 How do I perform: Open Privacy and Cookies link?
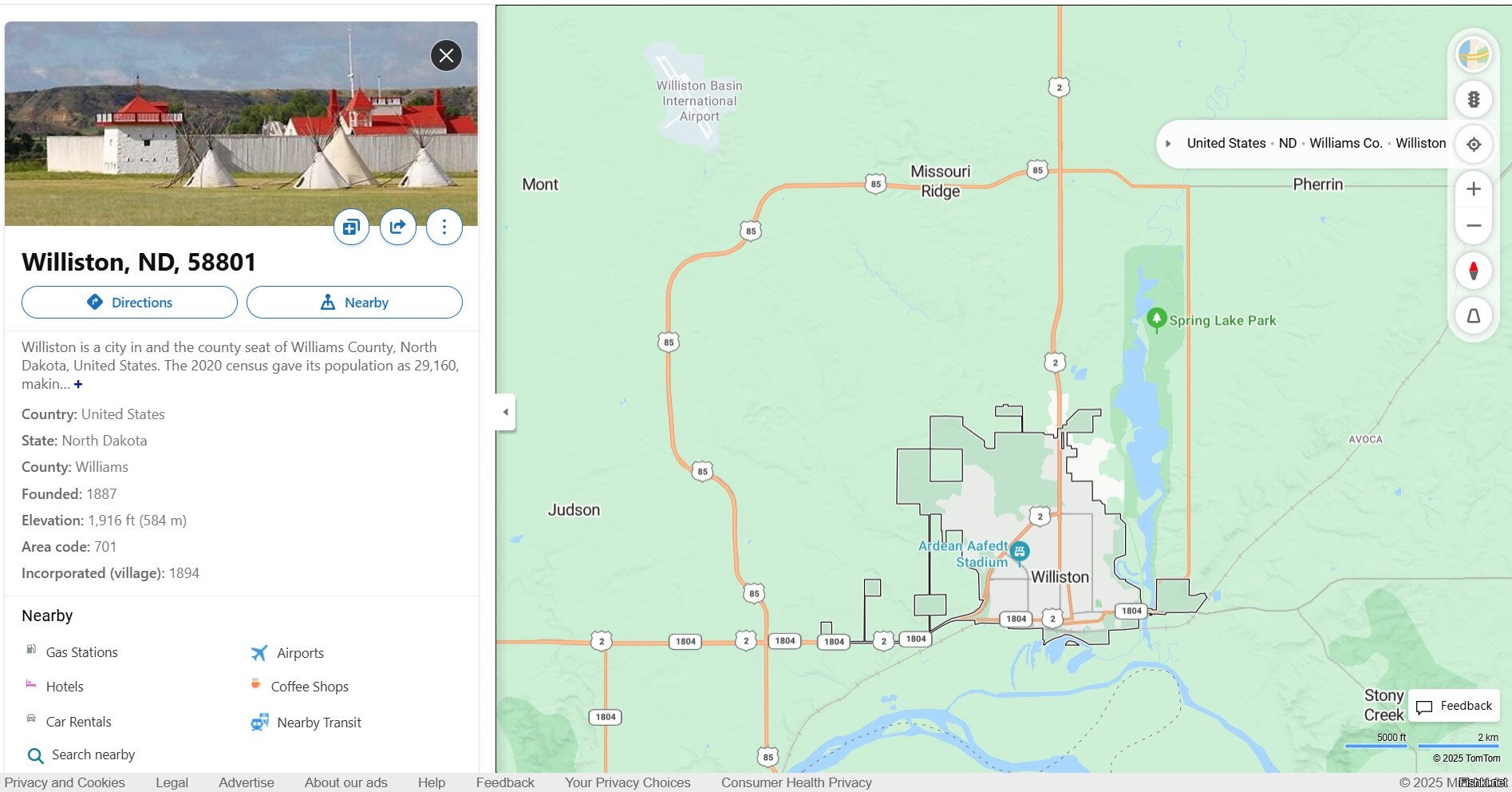tap(65, 782)
